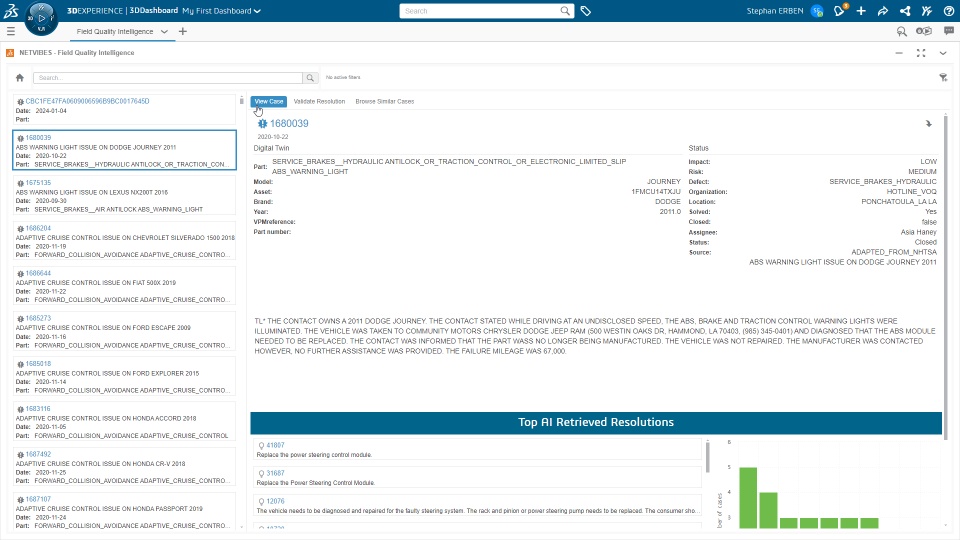Expand the widget options chevron
The image size is (960, 540).
tap(943, 53)
